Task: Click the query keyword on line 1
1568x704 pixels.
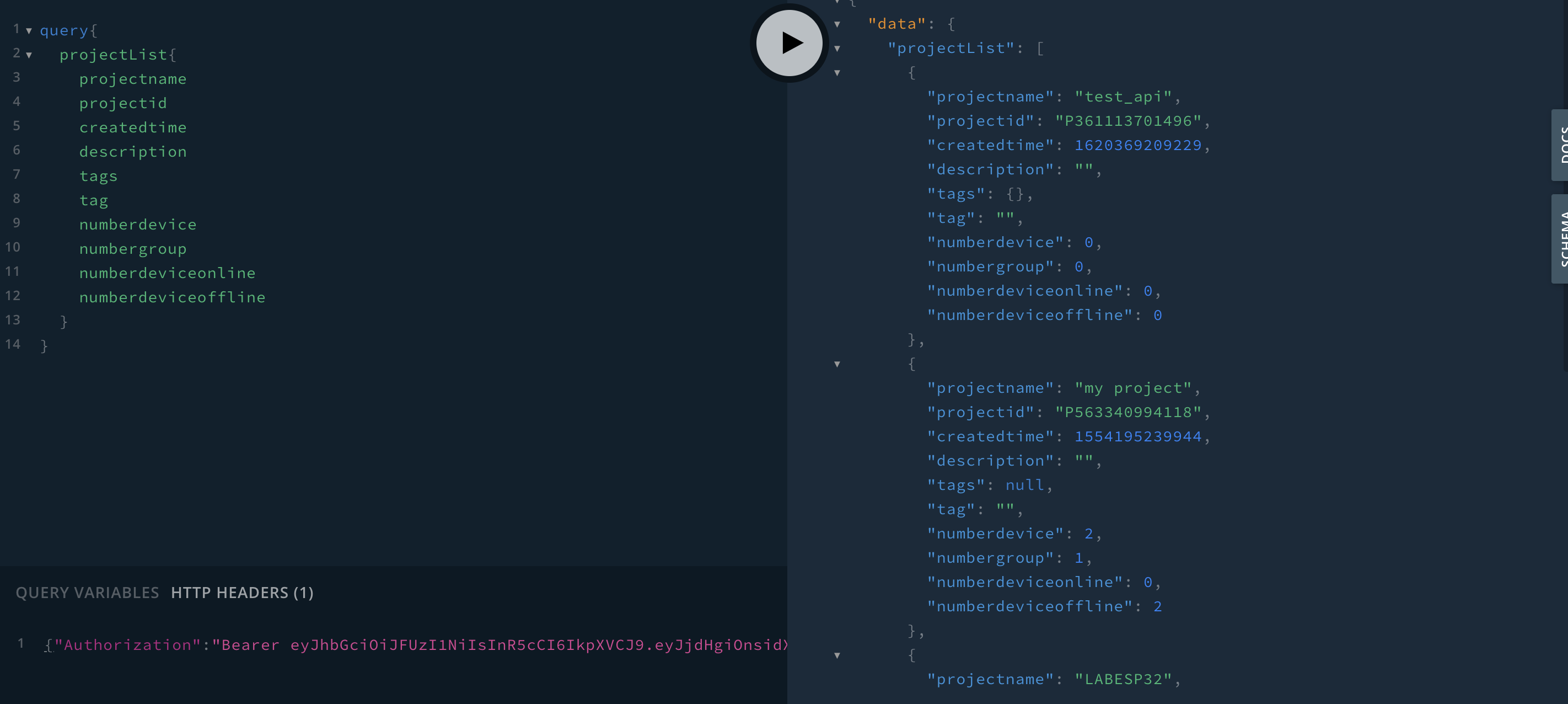Action: click(x=63, y=31)
